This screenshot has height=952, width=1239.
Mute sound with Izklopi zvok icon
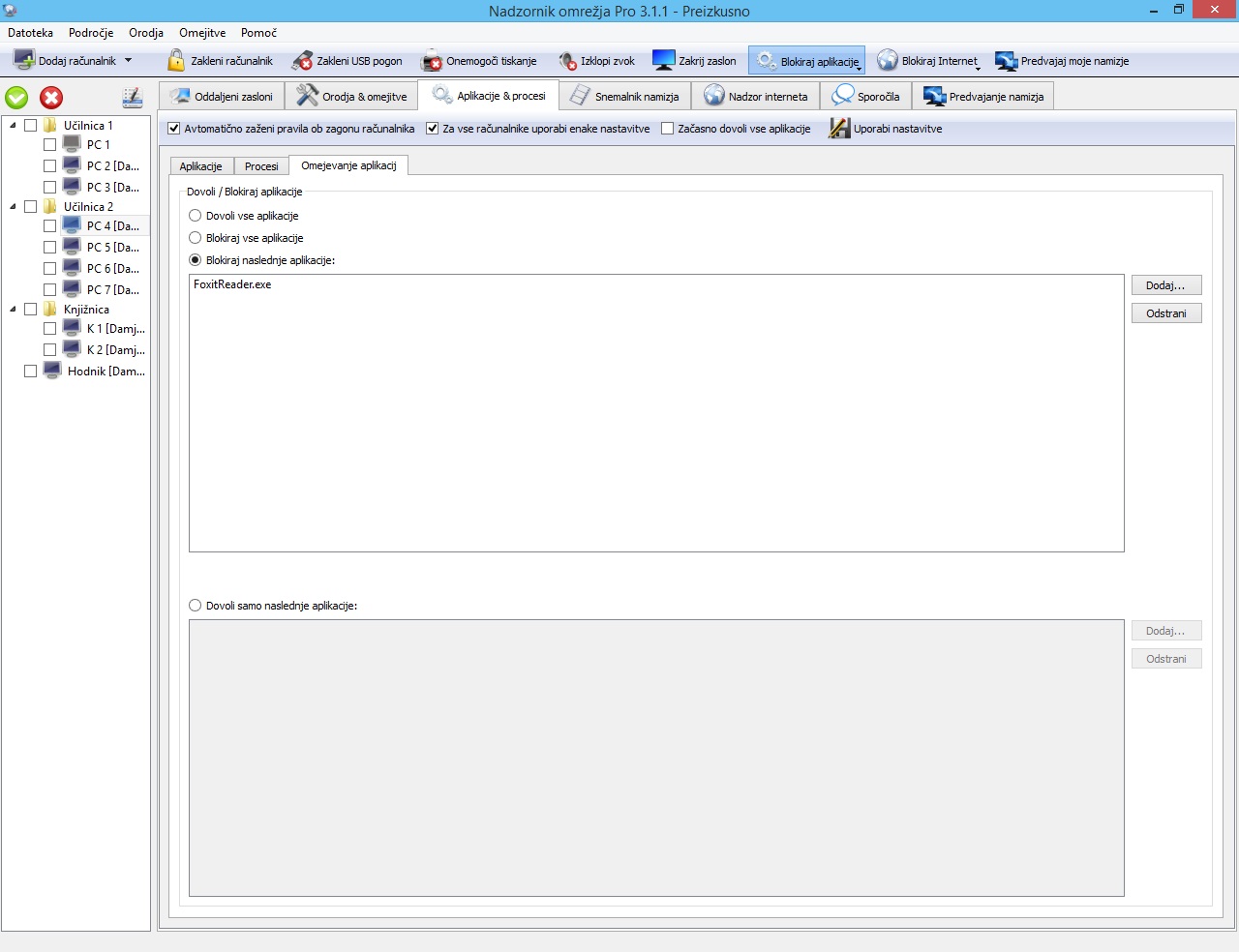pyautogui.click(x=568, y=61)
